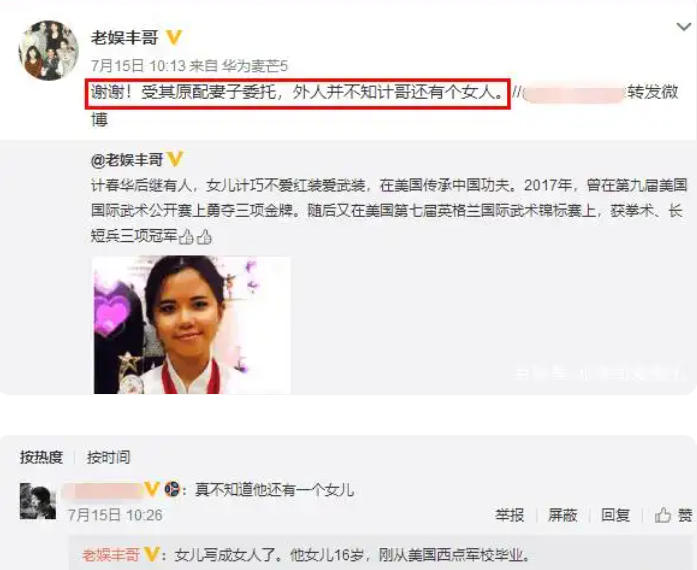Viewport: 697px width, 570px height.
Task: Like the comment with thumbs-up icon
Action: coord(674,515)
